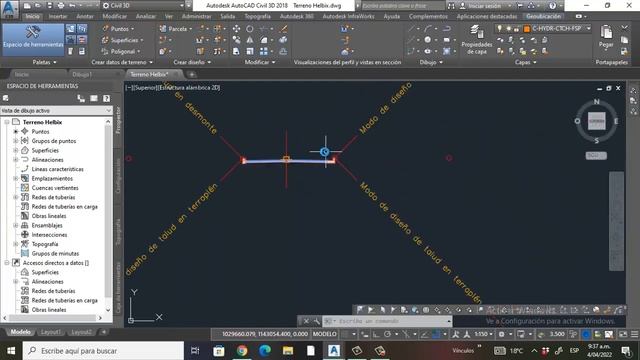The image size is (640, 360).
Task: Open the Poligonal dropdown
Action: pos(121,51)
